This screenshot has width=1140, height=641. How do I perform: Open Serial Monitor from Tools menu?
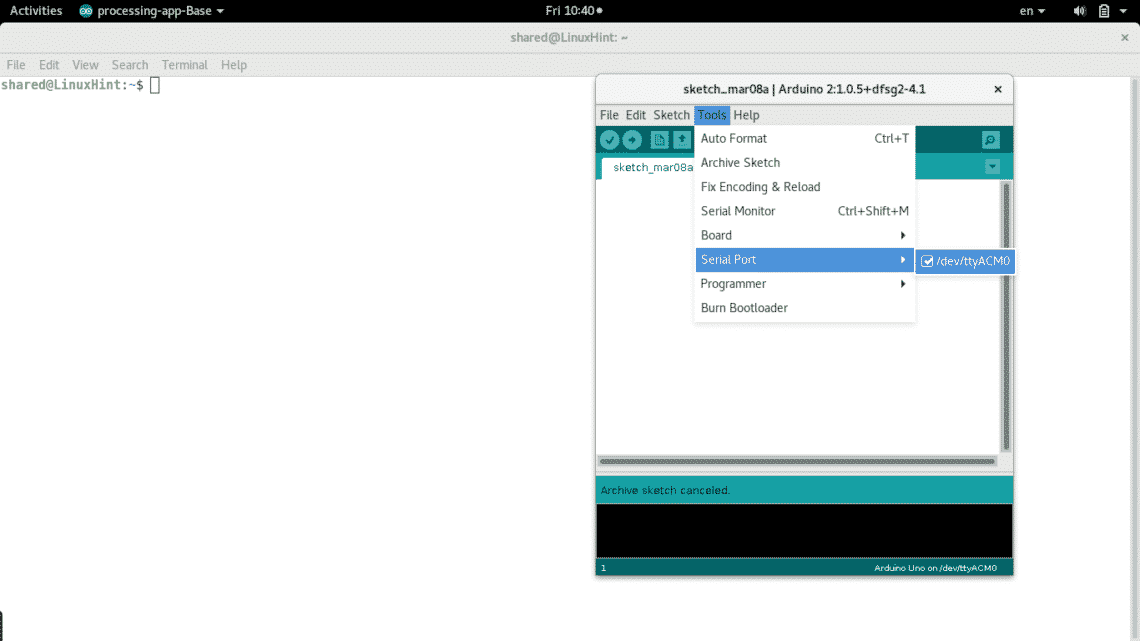[805, 211]
